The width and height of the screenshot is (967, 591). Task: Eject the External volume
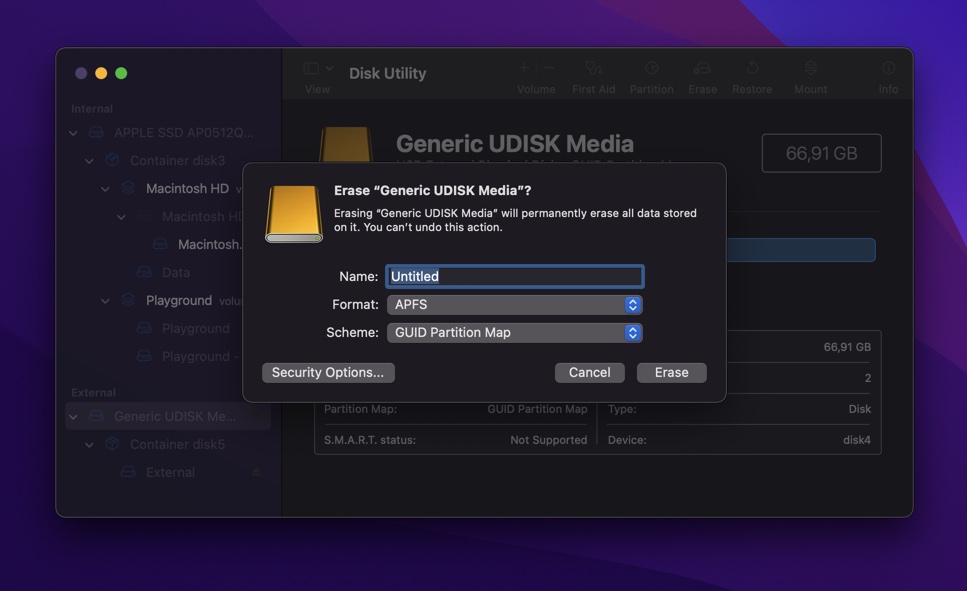[256, 473]
